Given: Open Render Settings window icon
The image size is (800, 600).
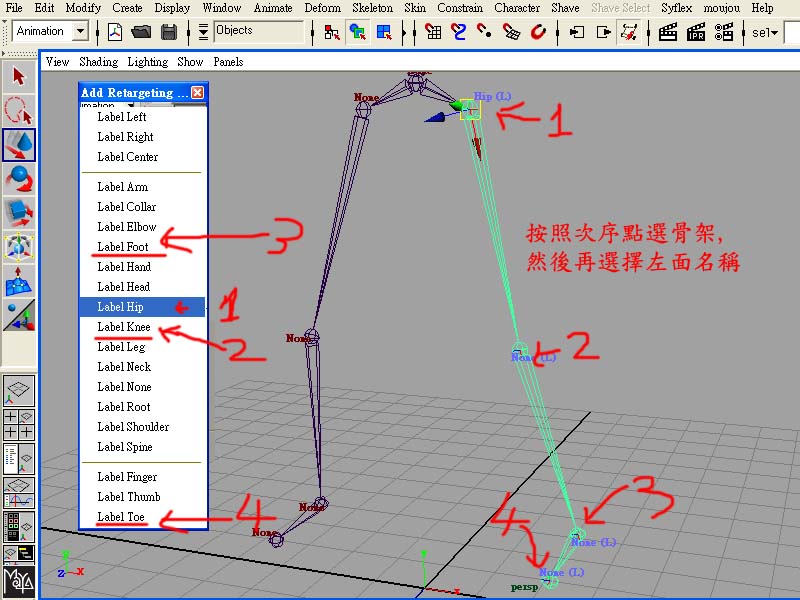Looking at the screenshot, I should (x=724, y=32).
